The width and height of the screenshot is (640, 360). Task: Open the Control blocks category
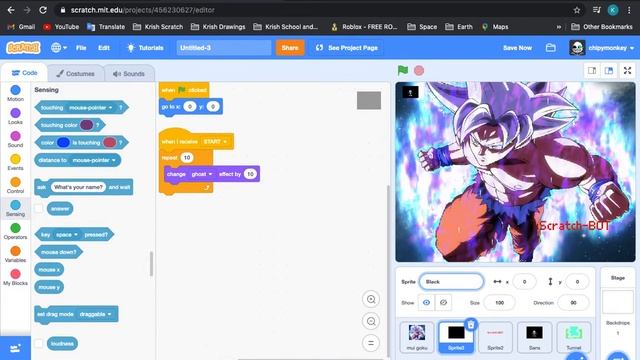tap(16, 185)
